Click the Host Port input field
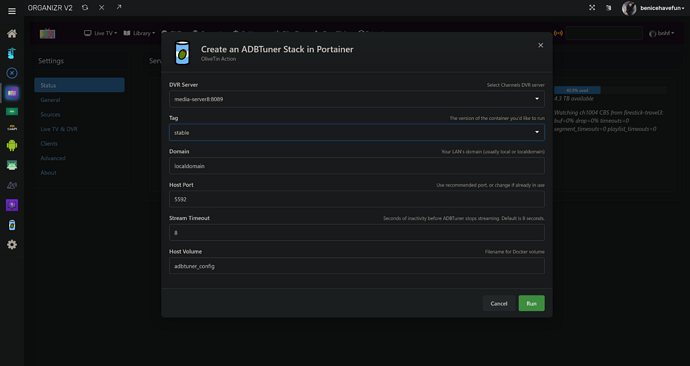The image size is (690, 366). (x=357, y=199)
